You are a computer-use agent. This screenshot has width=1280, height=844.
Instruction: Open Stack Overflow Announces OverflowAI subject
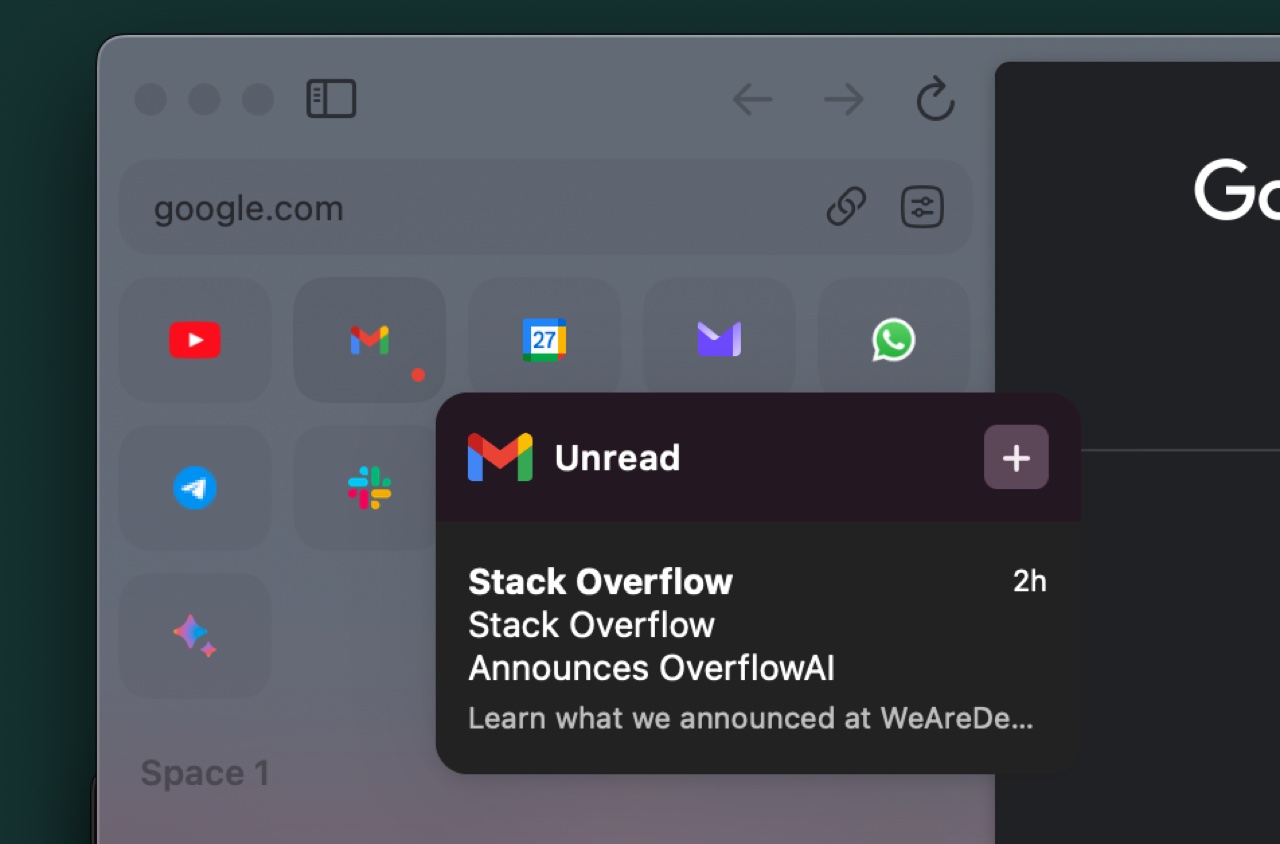pos(651,646)
